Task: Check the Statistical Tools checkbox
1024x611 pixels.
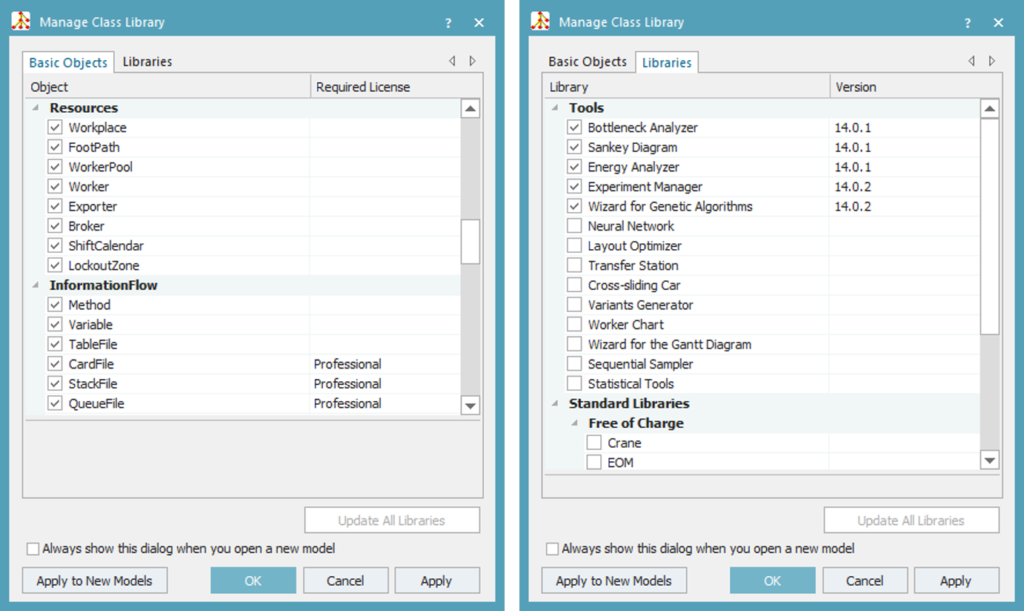Action: pyautogui.click(x=574, y=384)
